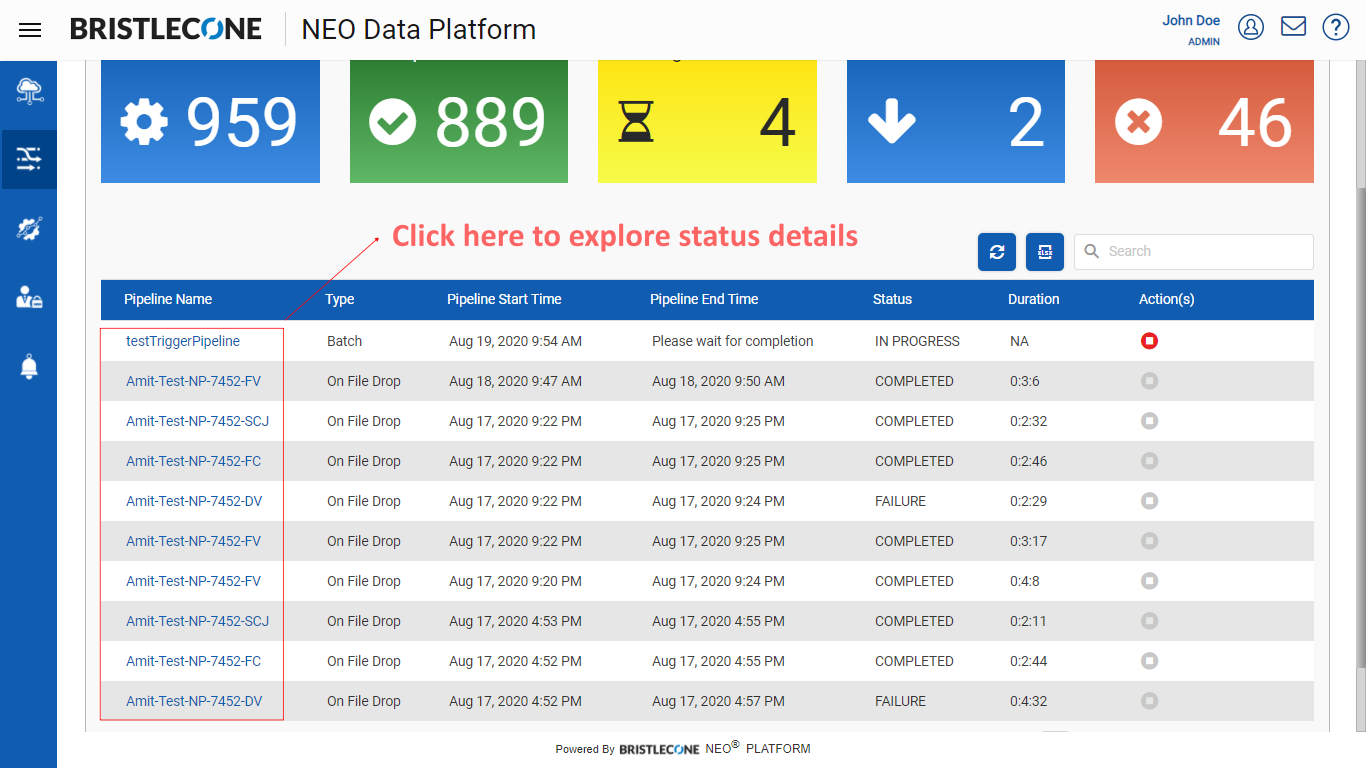This screenshot has height=768, width=1366.
Task: Open the cloud data sidebar icon
Action: 29,92
